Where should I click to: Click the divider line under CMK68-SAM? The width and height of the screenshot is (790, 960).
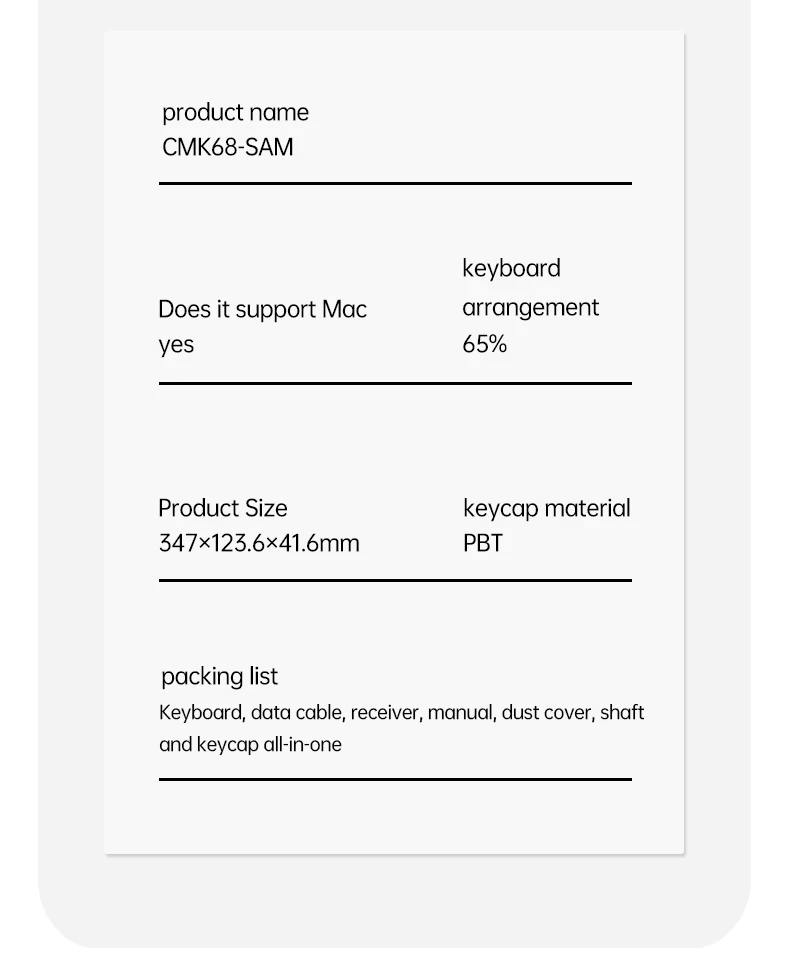(x=395, y=183)
